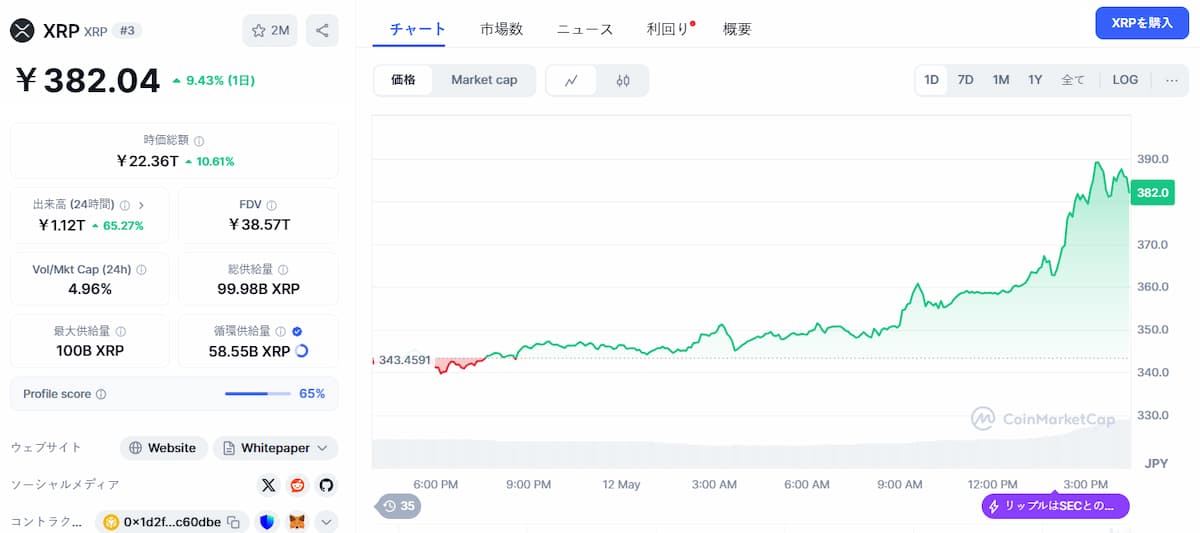Open the Website link

163,448
